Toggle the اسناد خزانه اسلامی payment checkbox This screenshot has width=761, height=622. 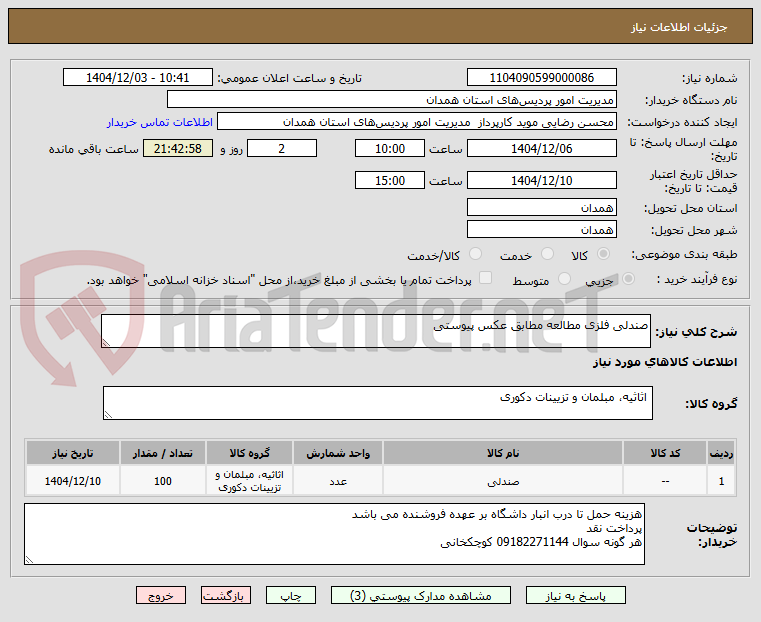point(485,278)
